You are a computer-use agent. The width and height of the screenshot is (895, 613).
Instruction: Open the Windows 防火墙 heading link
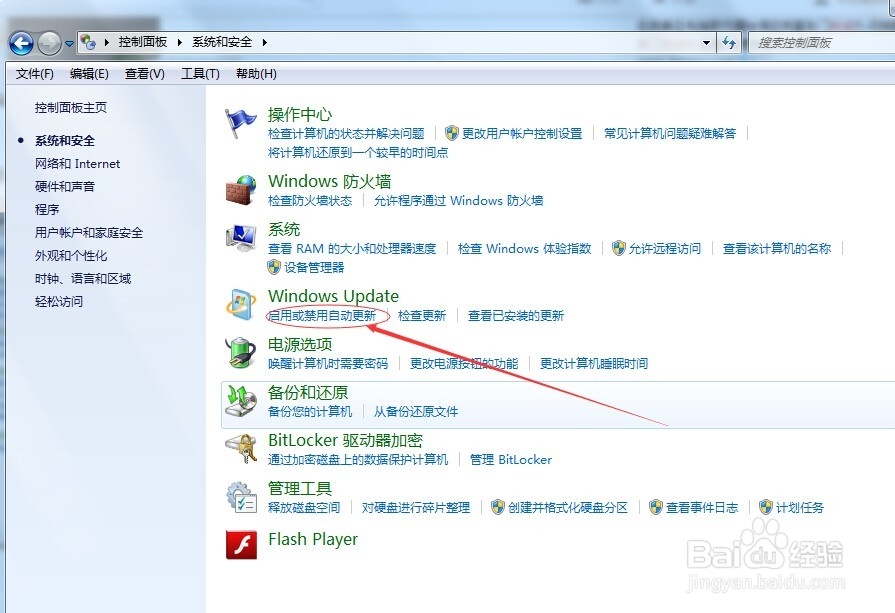pos(330,181)
